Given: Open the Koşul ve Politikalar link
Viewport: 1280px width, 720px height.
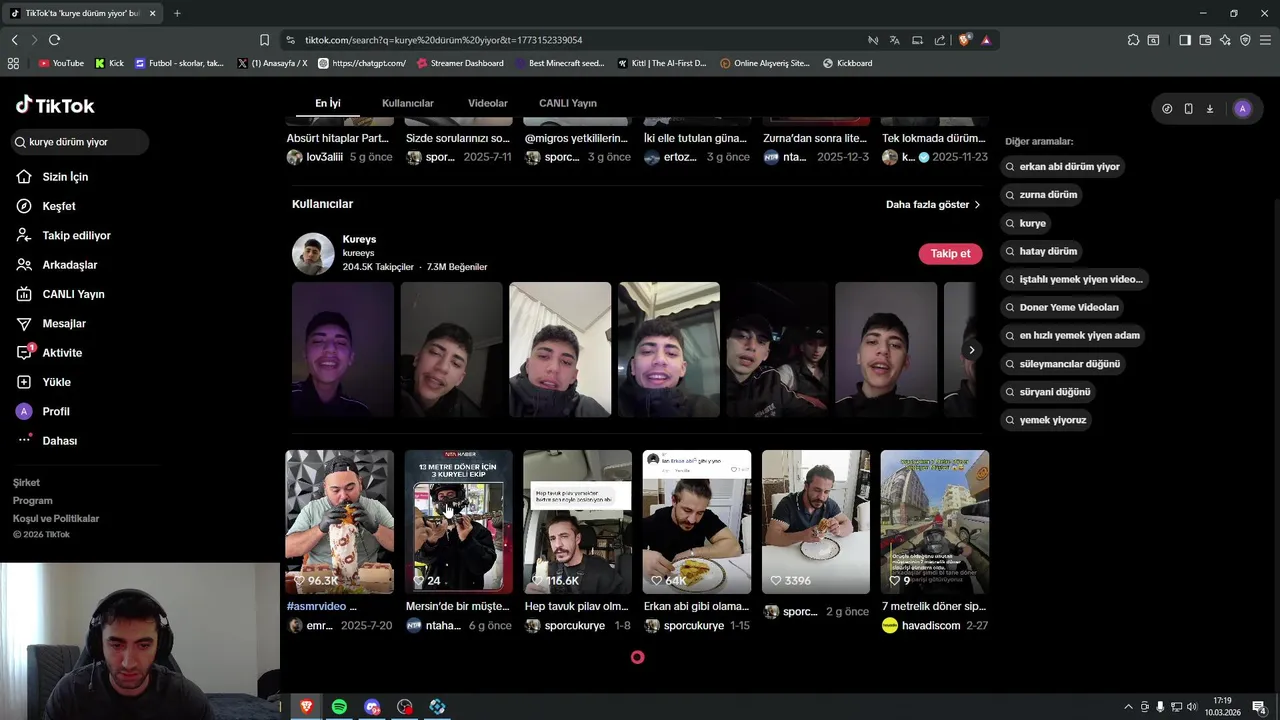Looking at the screenshot, I should point(56,519).
